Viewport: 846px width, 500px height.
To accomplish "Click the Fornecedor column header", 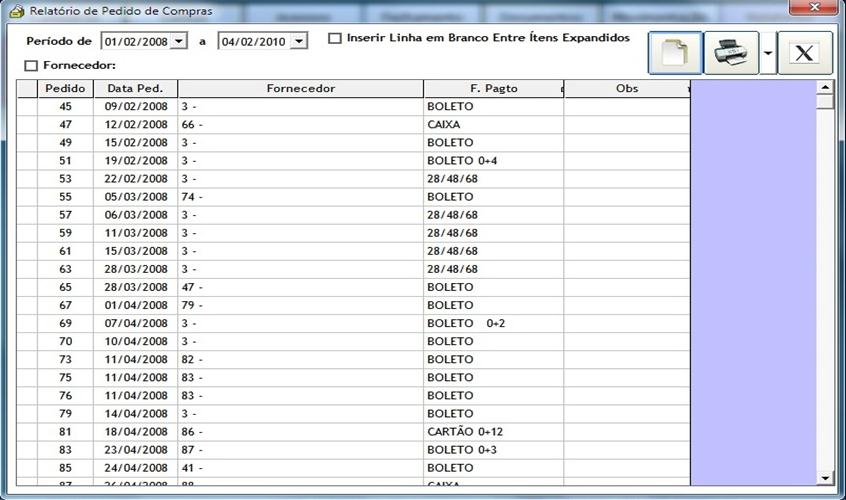I will point(301,88).
